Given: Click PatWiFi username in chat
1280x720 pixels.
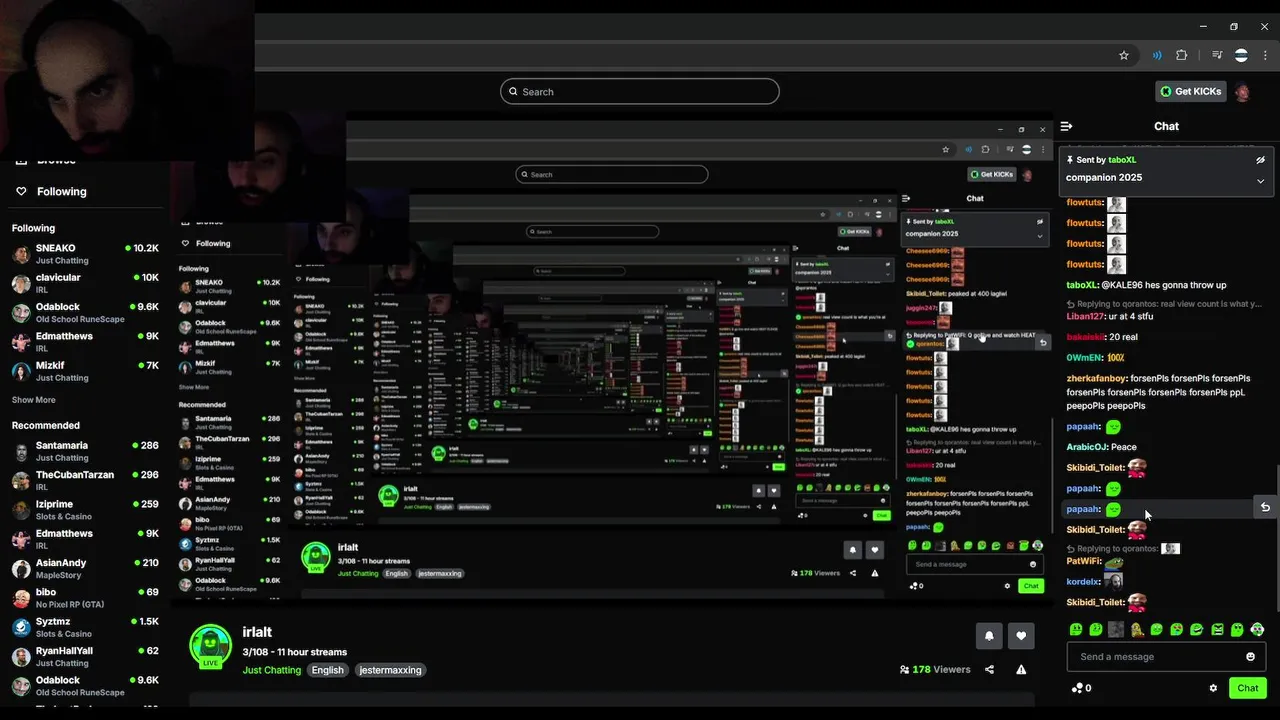Looking at the screenshot, I should click(1084, 561).
